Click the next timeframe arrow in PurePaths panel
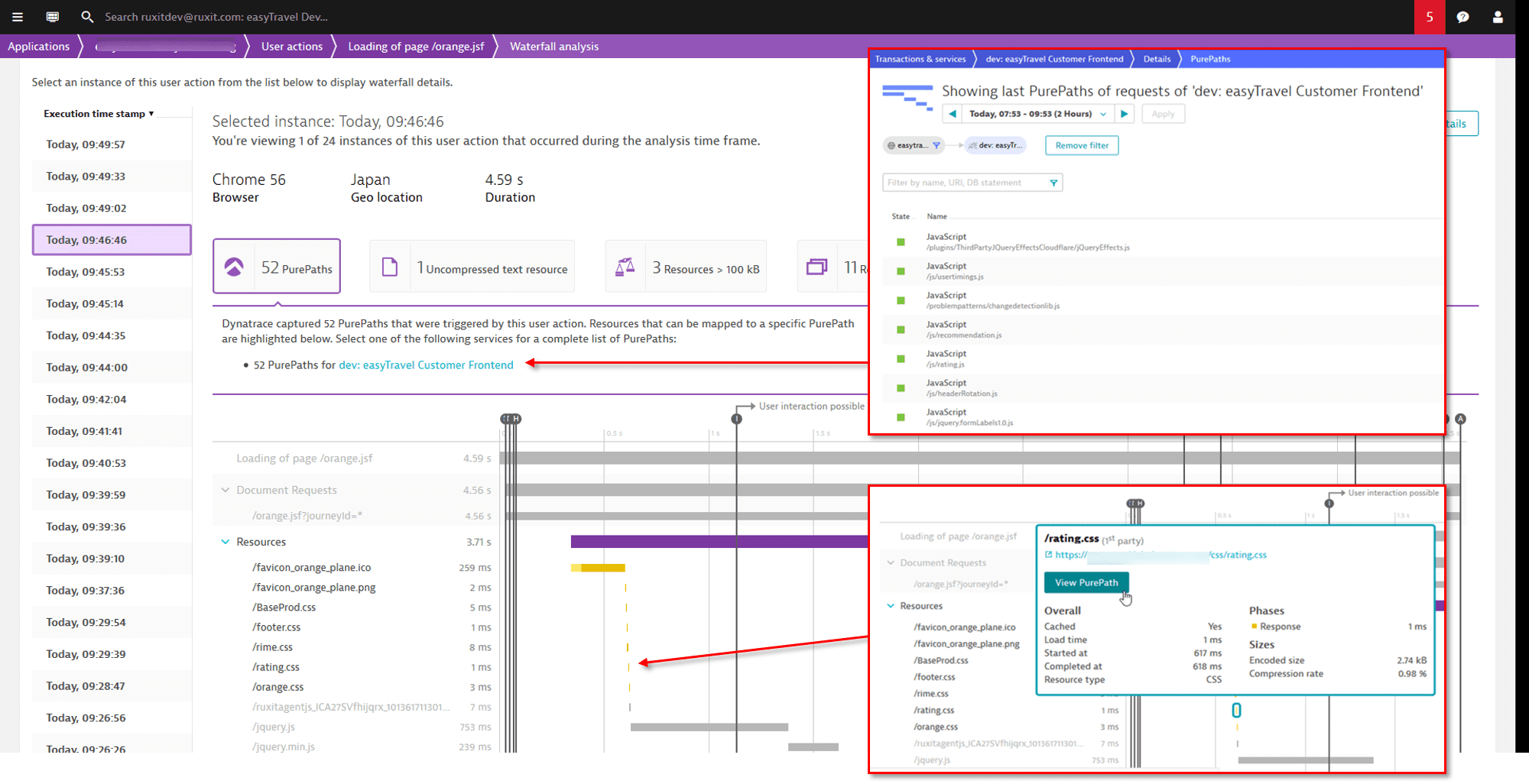Image resolution: width=1529 pixels, height=784 pixels. coord(1124,114)
